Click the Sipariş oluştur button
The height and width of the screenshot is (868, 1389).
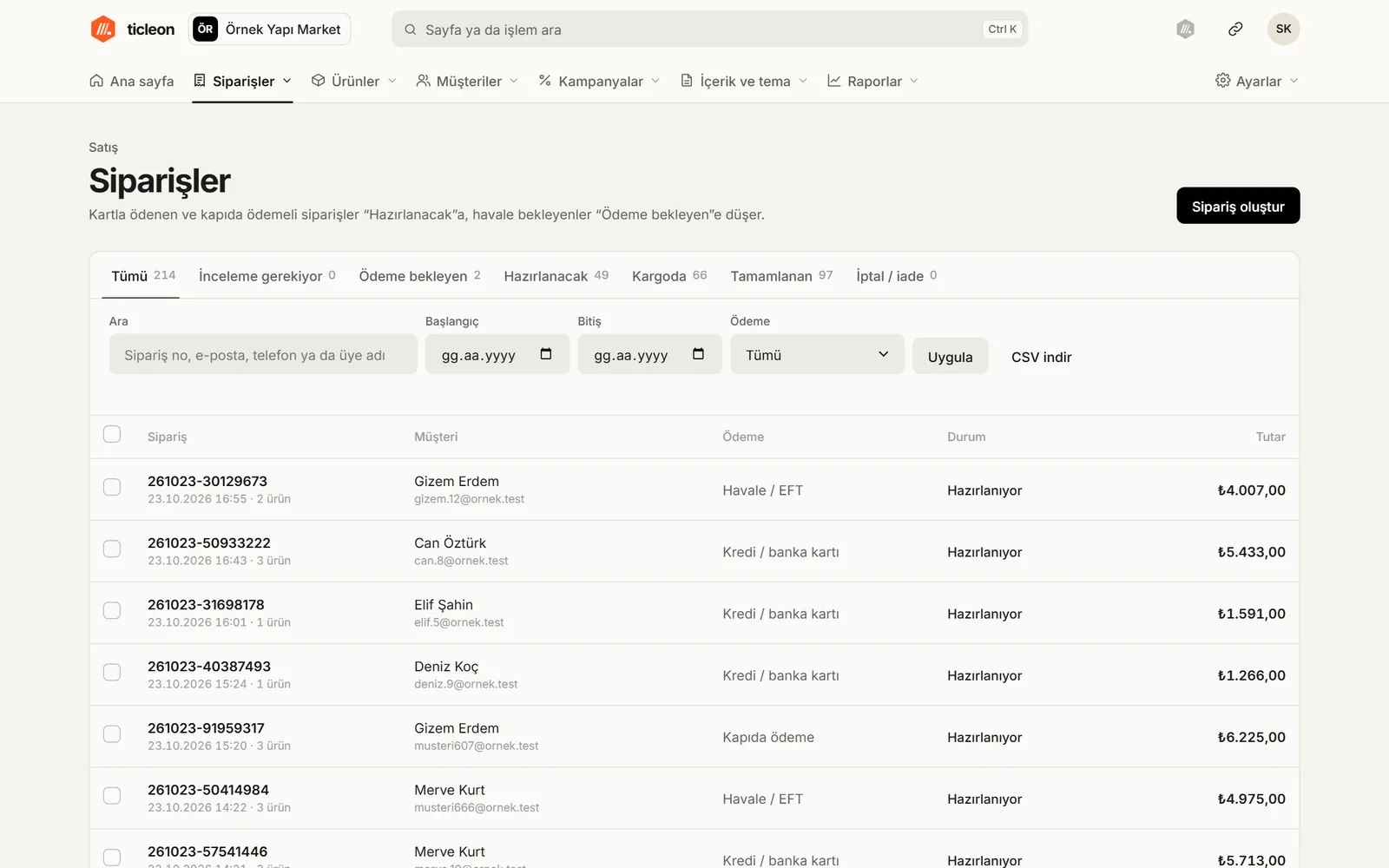[1238, 206]
